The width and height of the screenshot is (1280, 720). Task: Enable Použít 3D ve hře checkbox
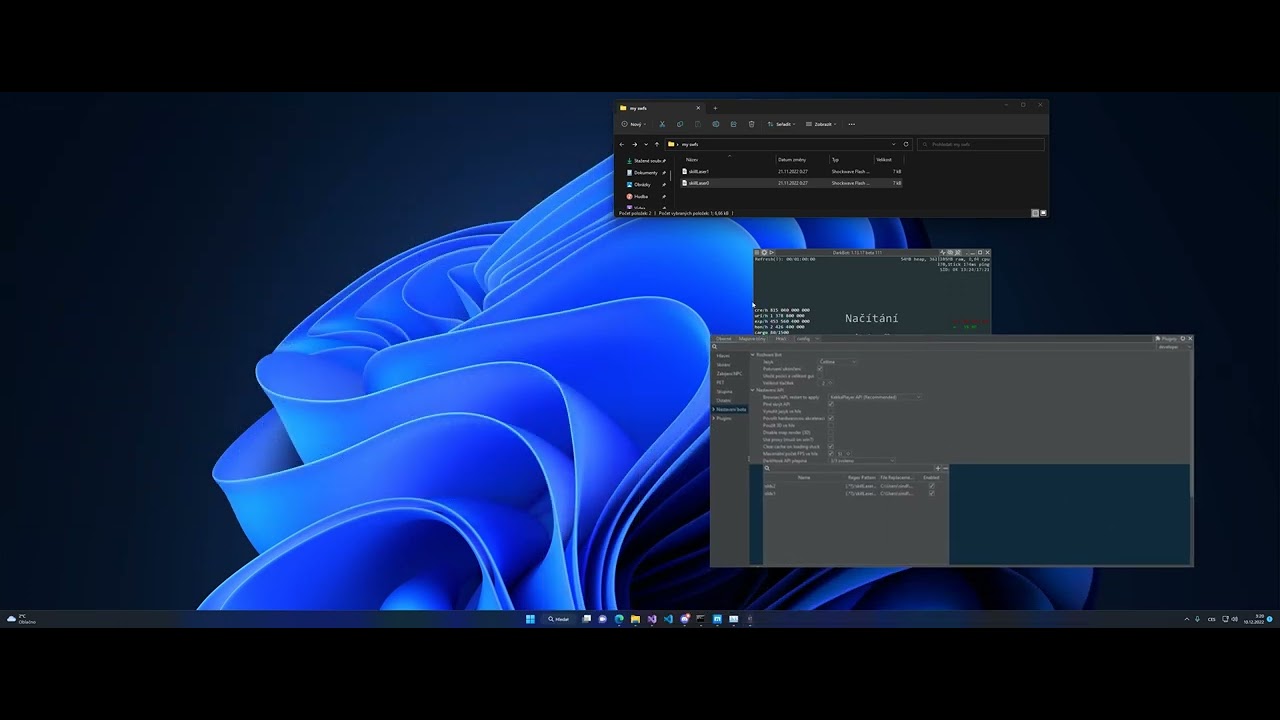(x=831, y=425)
